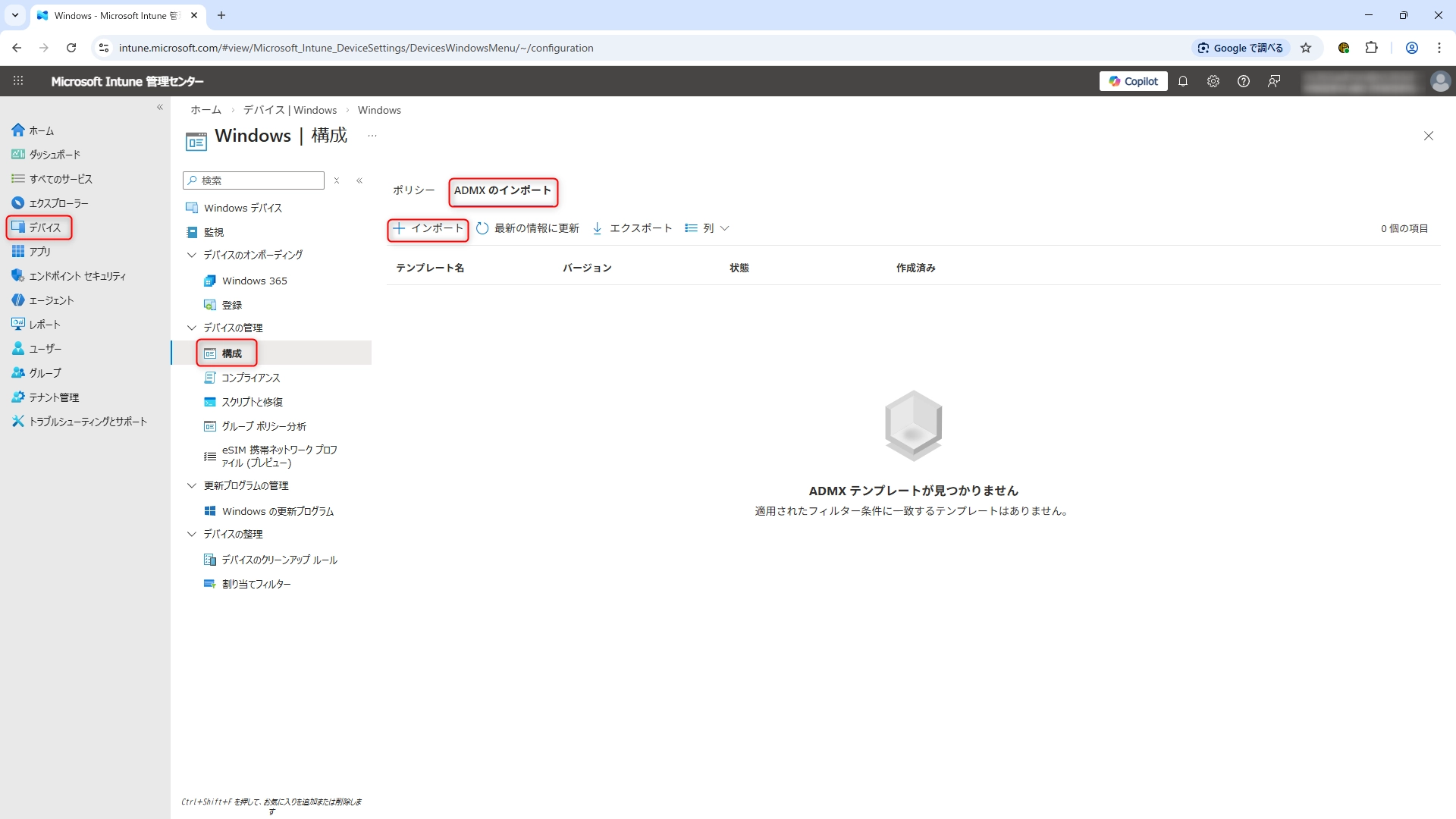The height and width of the screenshot is (819, 1456).
Task: Open the app launcher waffle icon
Action: [x=18, y=81]
